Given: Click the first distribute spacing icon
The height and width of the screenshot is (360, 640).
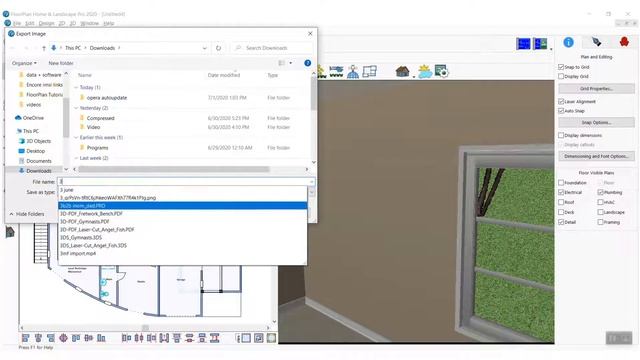Looking at the screenshot, I should tap(127, 338).
